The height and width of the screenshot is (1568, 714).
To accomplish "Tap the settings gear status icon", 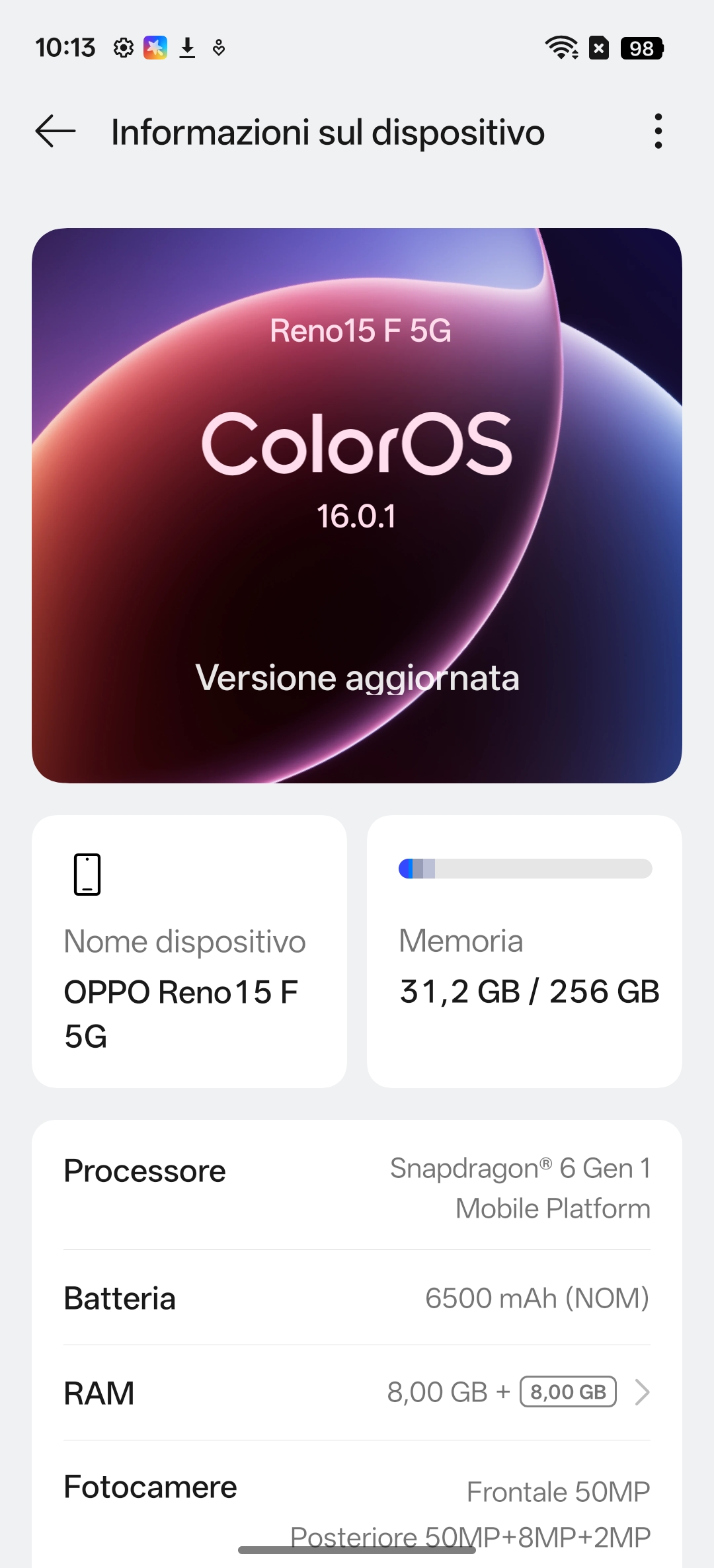I will tap(123, 48).
